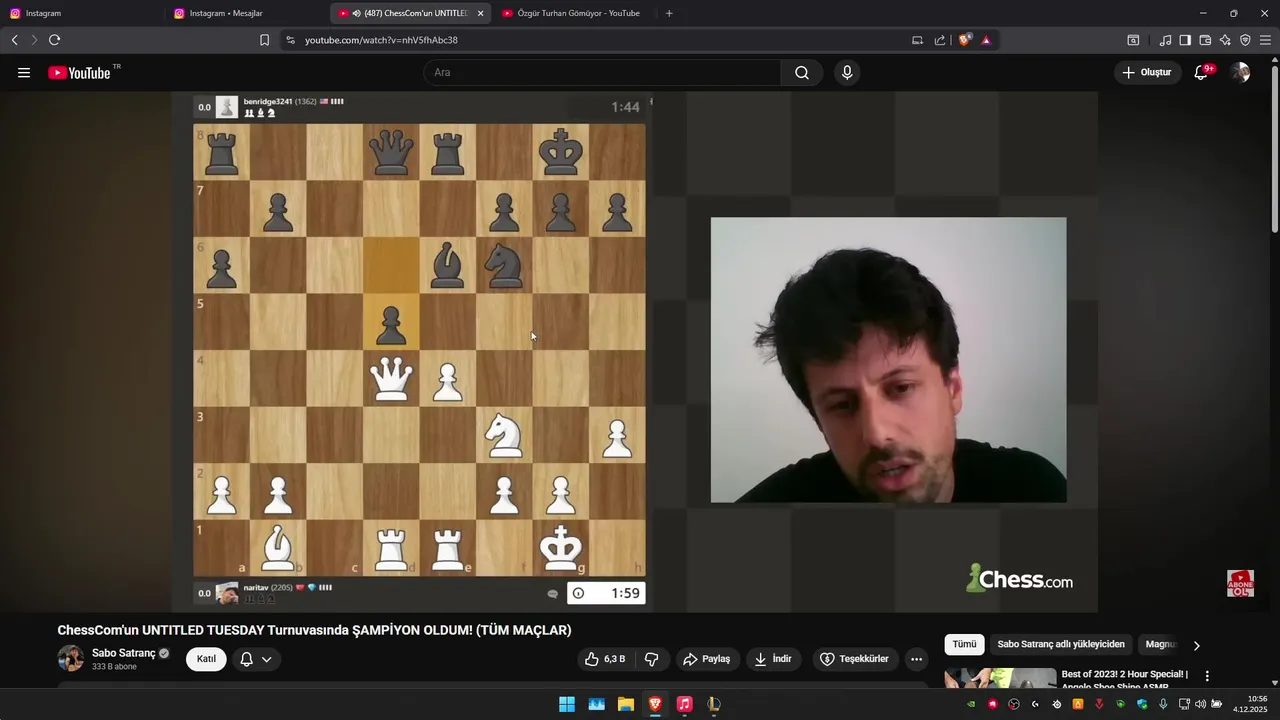Focus the YouTube search box
Viewport: 1280px width, 720px height.
click(602, 72)
